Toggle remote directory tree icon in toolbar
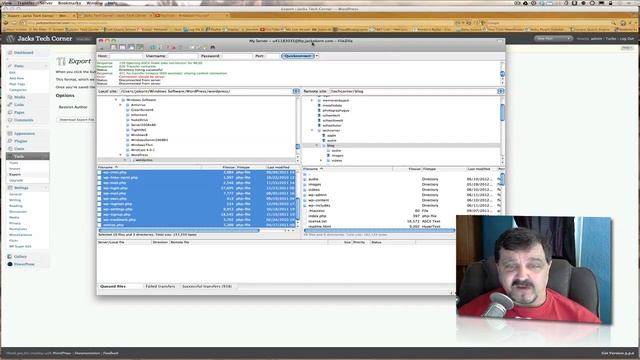 pos(131,48)
